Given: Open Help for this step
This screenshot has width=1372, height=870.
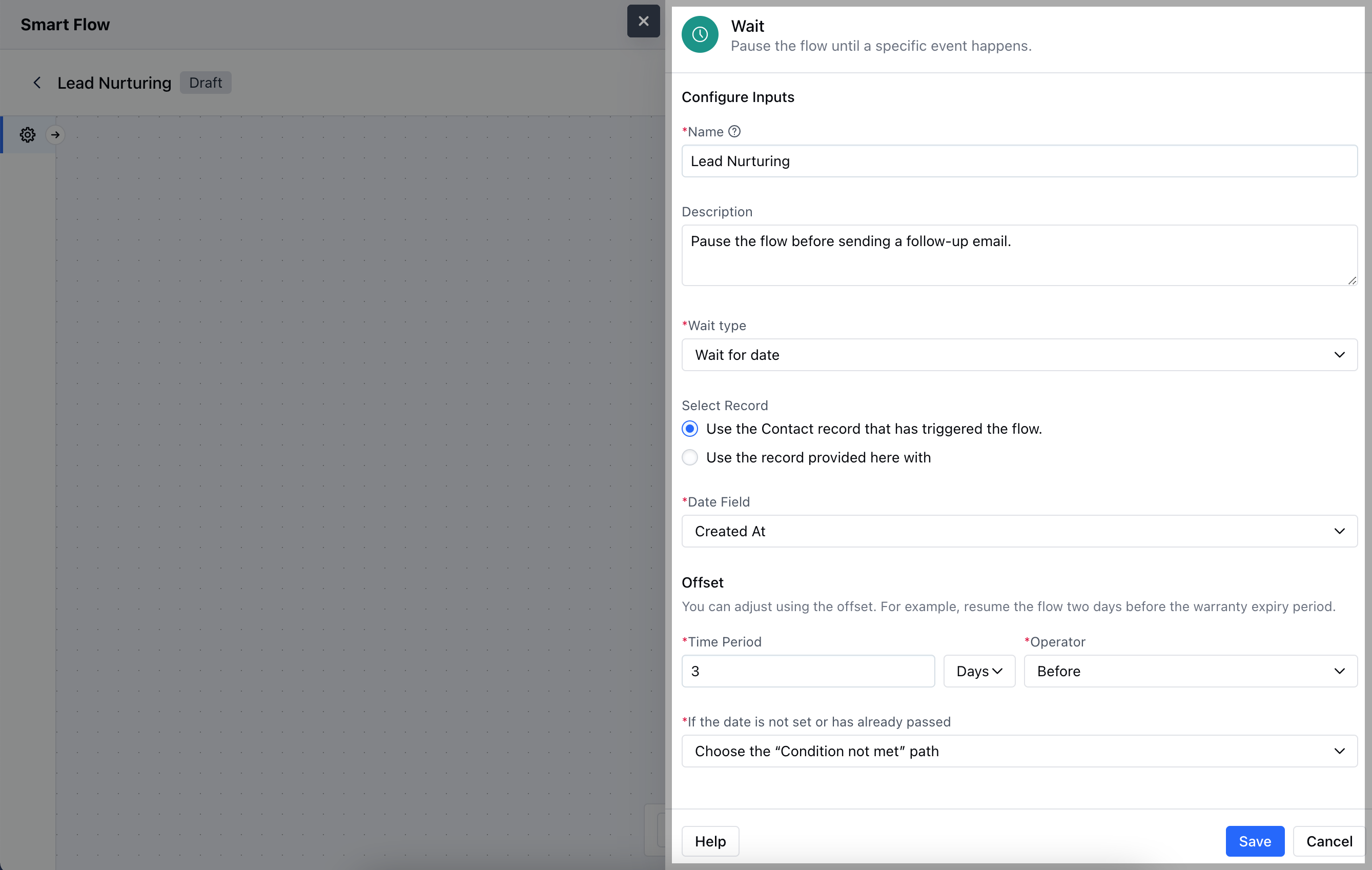Looking at the screenshot, I should (x=710, y=841).
